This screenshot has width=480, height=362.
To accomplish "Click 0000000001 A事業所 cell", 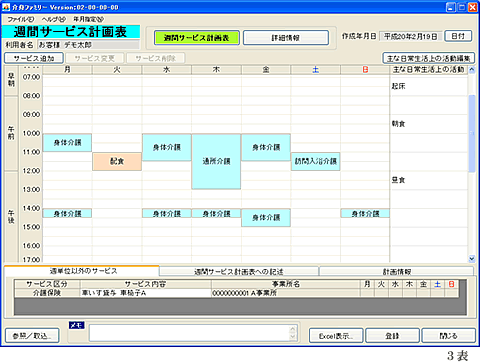I will [286, 293].
